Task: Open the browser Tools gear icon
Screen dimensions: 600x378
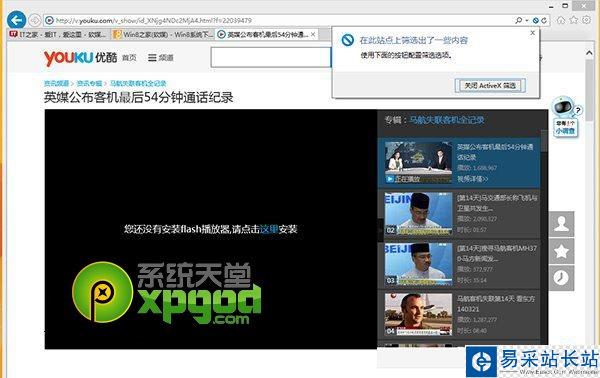Action: (587, 20)
